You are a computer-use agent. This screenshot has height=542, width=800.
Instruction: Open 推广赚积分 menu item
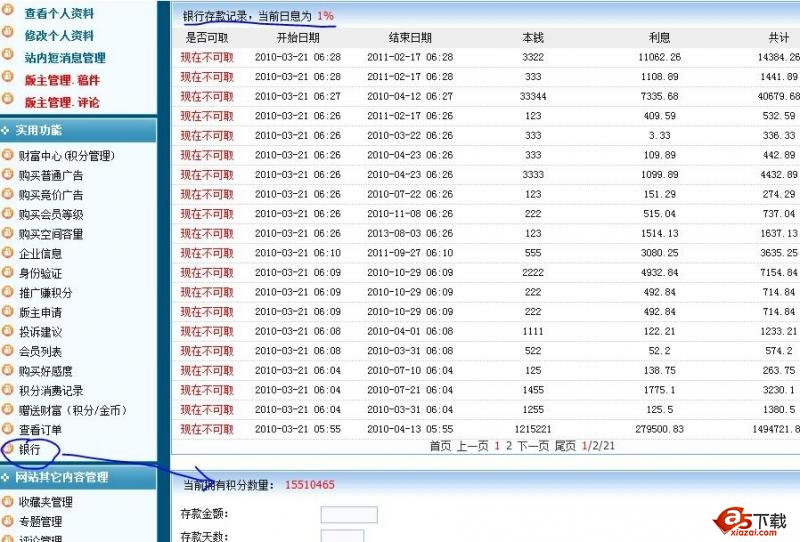pos(45,293)
